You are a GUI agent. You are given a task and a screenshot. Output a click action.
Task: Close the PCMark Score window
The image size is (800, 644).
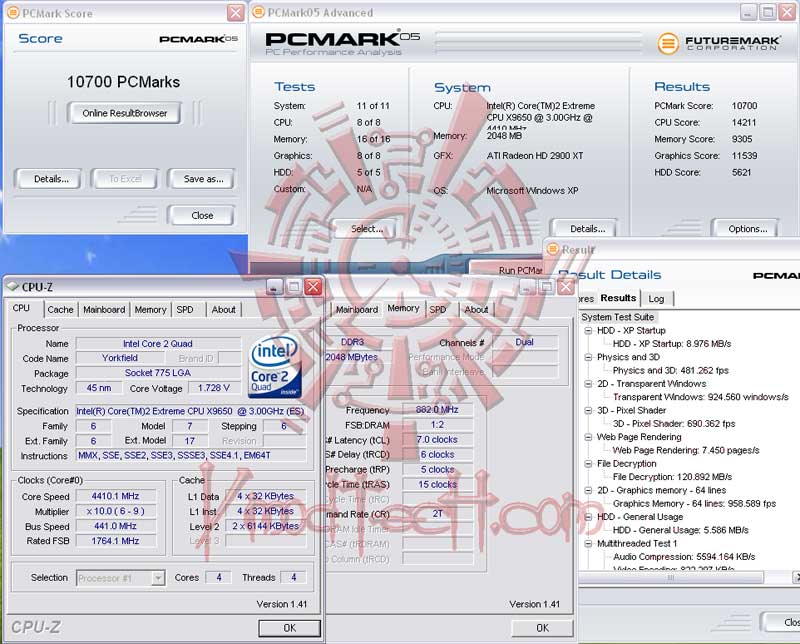point(235,13)
